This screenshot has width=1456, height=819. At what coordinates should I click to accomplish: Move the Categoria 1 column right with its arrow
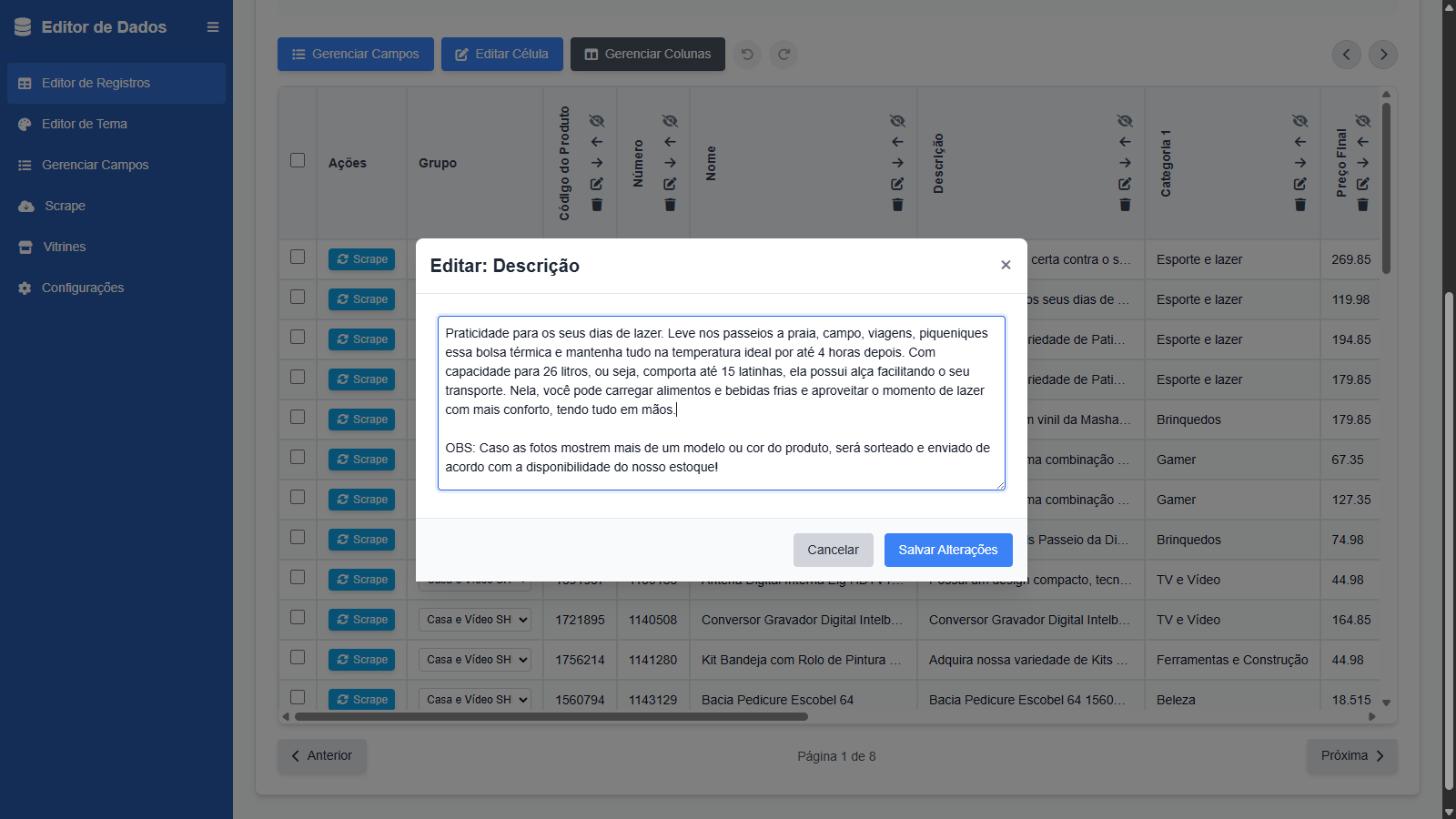click(x=1300, y=163)
